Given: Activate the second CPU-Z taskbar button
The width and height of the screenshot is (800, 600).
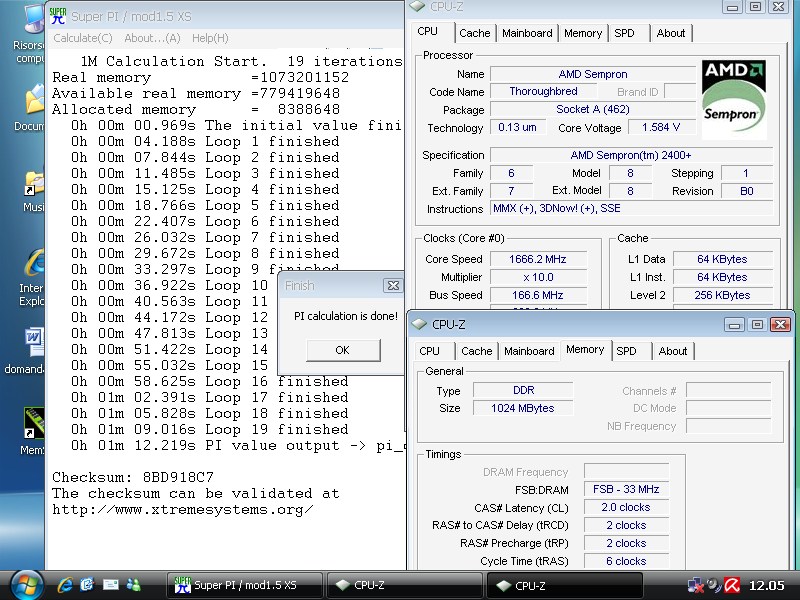Looking at the screenshot, I should coord(564,585).
